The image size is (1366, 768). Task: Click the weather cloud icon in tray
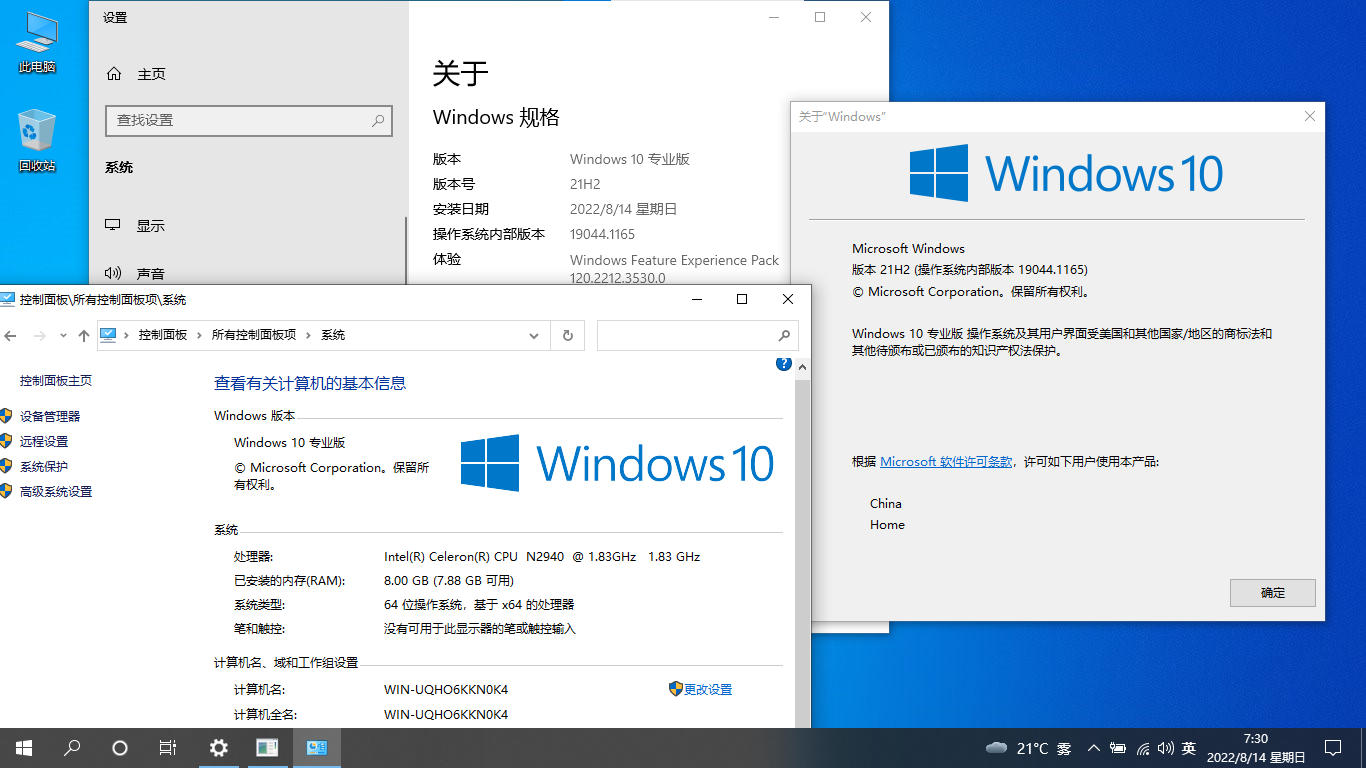tap(996, 748)
